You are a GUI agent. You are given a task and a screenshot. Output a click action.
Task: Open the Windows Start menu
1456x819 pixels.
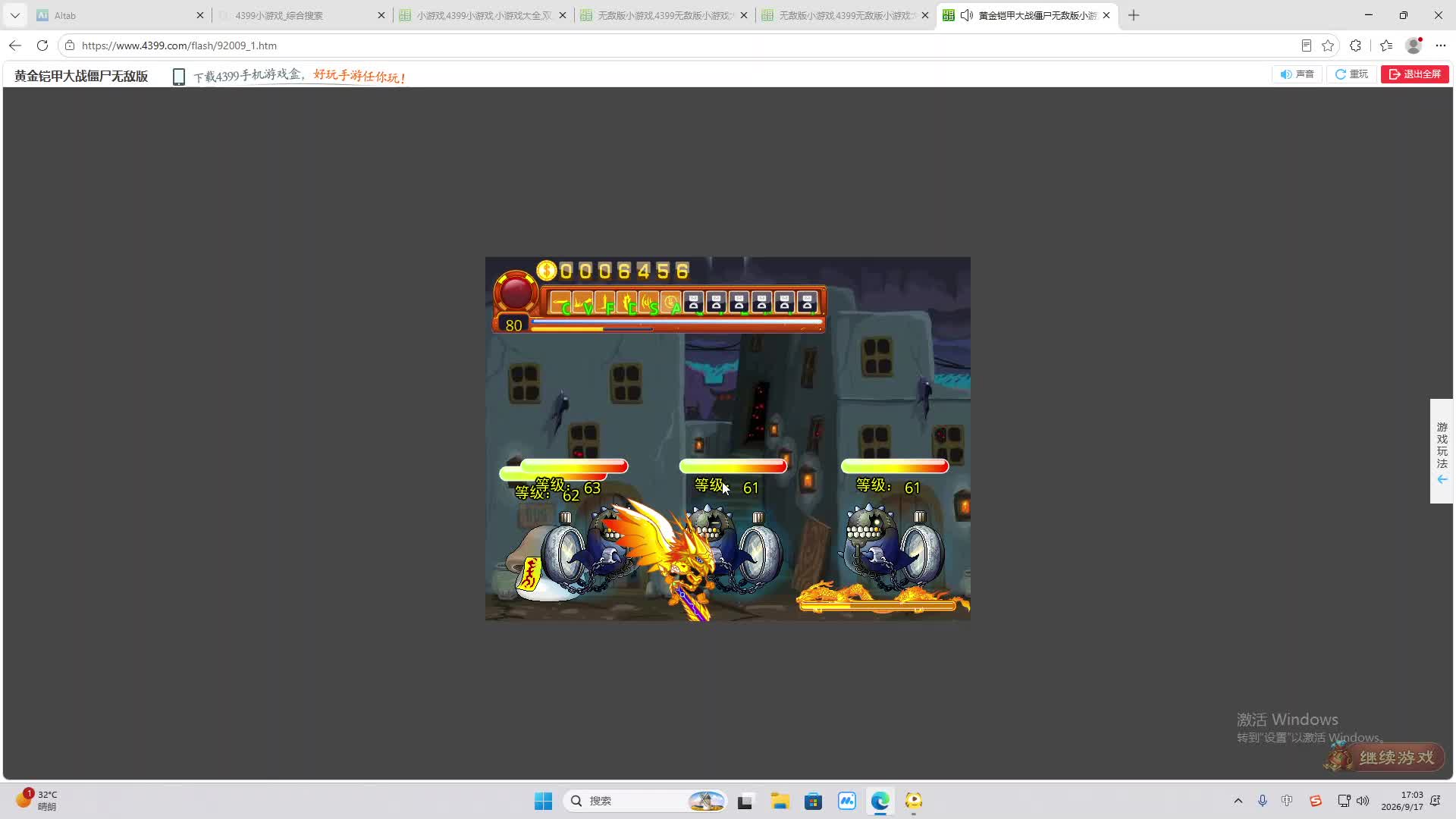point(544,801)
